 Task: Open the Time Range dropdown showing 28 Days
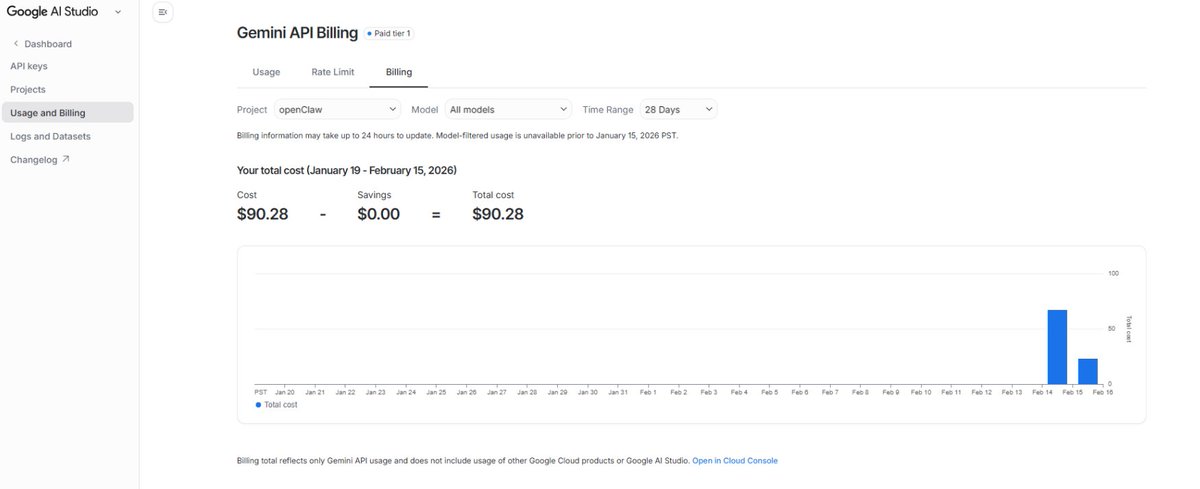tap(679, 109)
